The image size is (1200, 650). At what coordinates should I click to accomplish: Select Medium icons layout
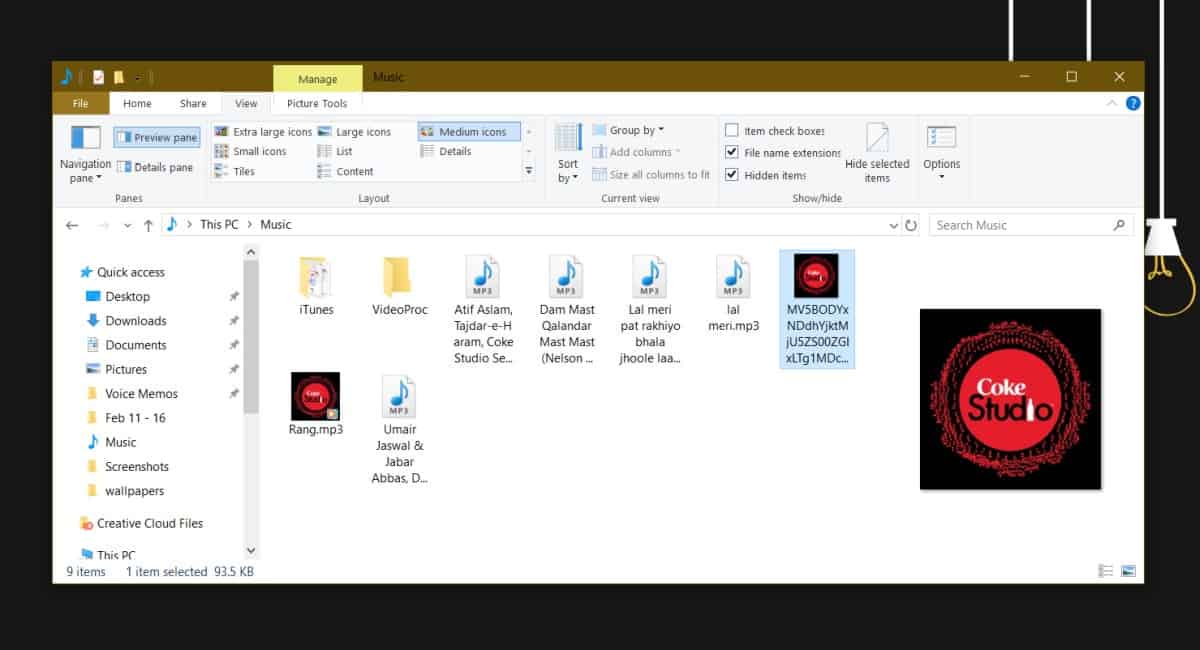(467, 131)
